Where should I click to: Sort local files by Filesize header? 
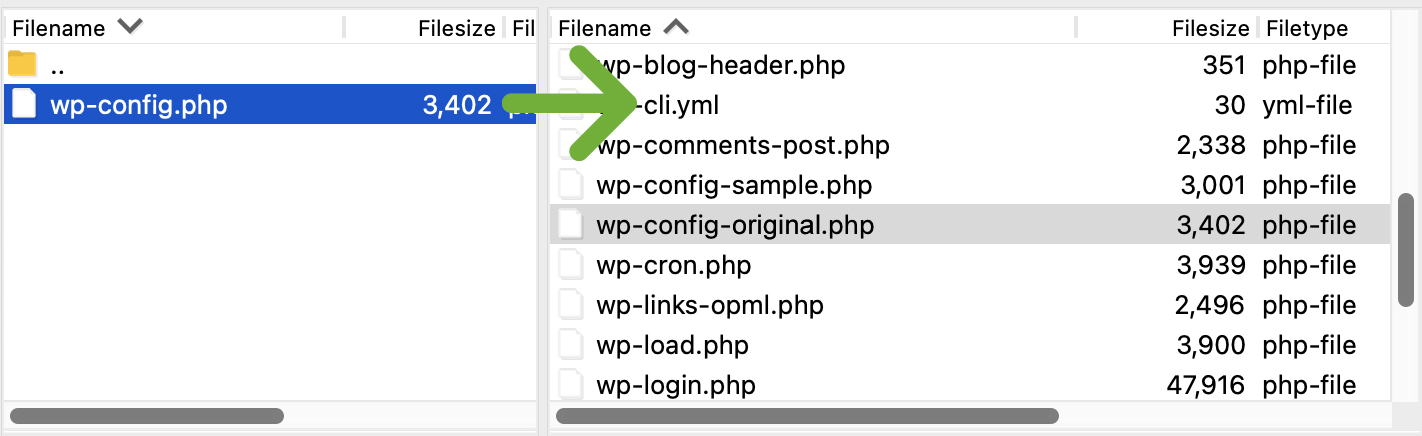tap(456, 28)
